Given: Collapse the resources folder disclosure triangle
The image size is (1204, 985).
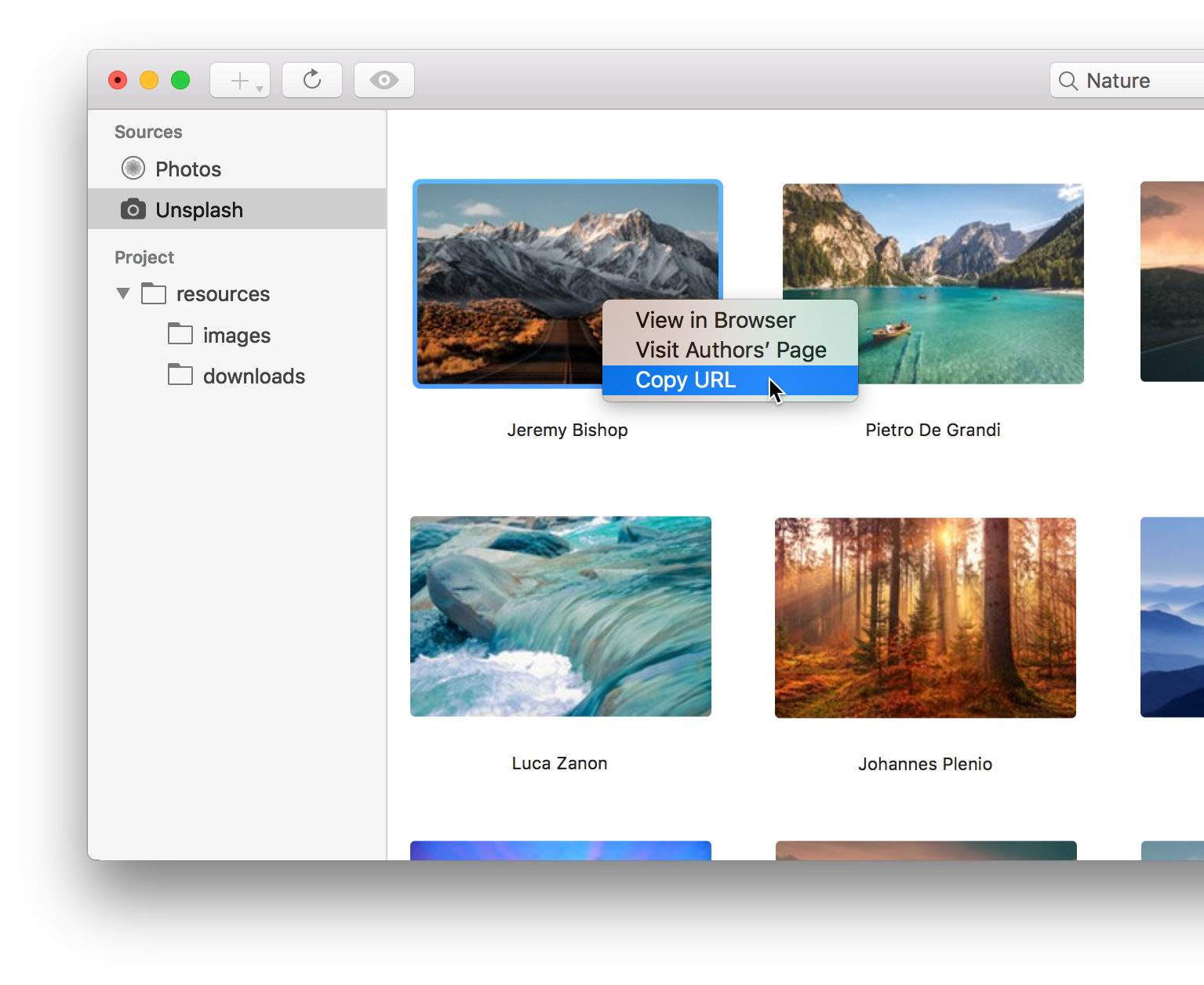Looking at the screenshot, I should [123, 293].
